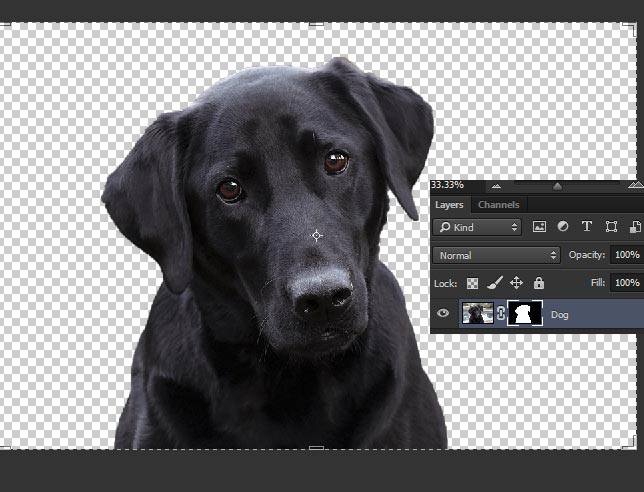Click the Opacity label
The width and height of the screenshot is (644, 492).
586,255
